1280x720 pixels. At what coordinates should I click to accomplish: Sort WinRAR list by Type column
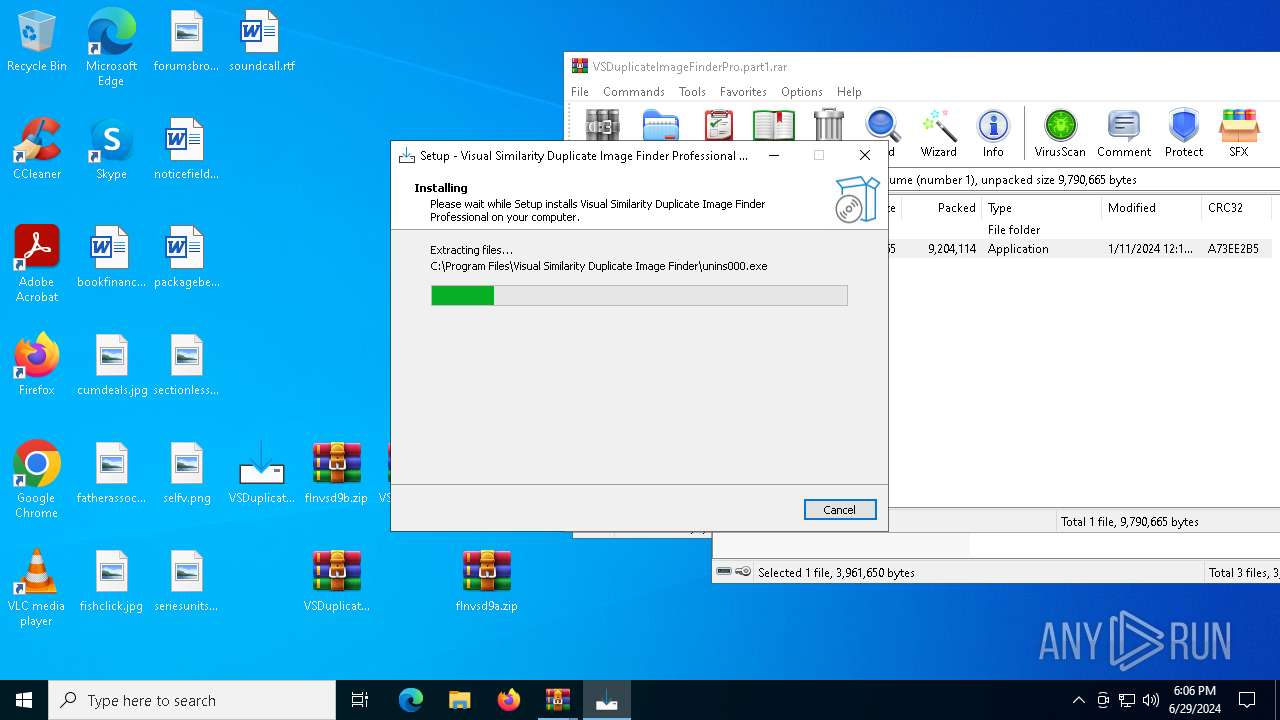click(1041, 208)
